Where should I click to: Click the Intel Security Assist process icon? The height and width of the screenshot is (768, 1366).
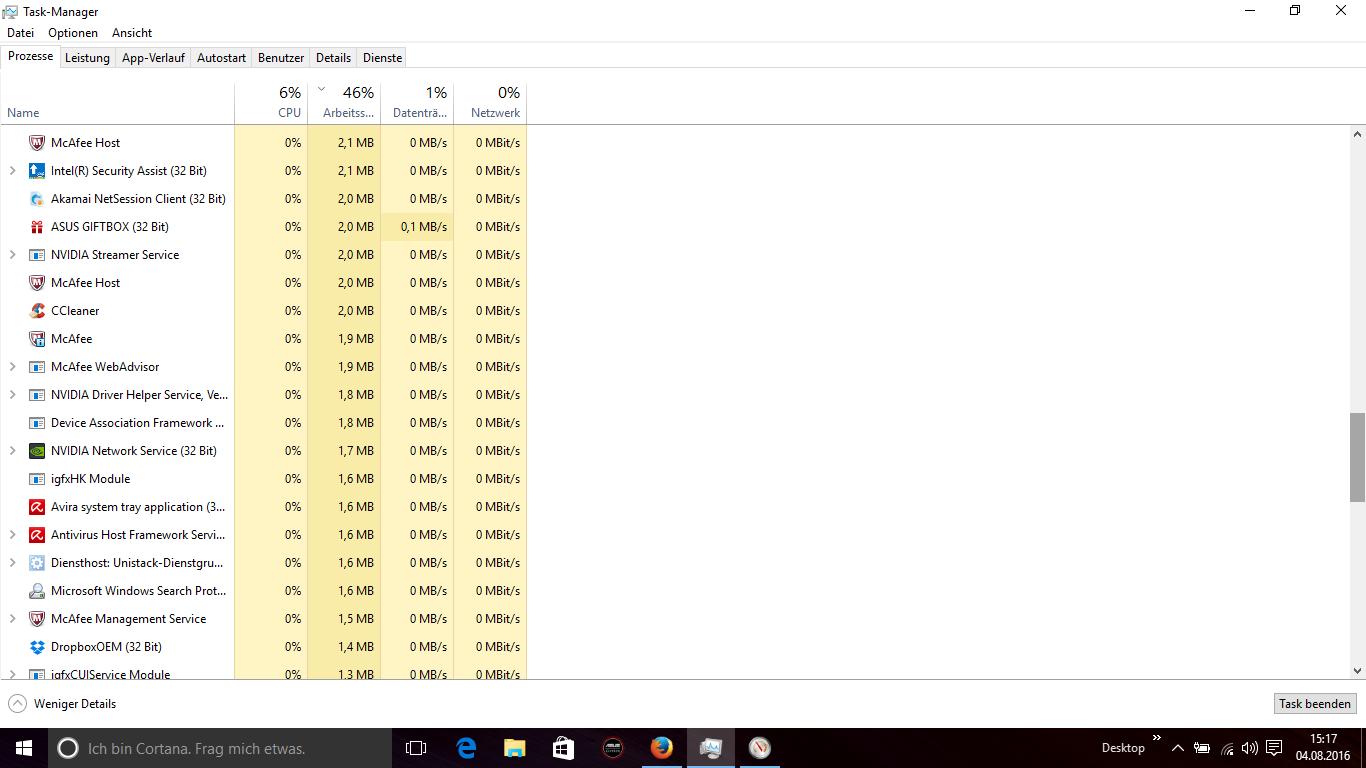coord(37,171)
